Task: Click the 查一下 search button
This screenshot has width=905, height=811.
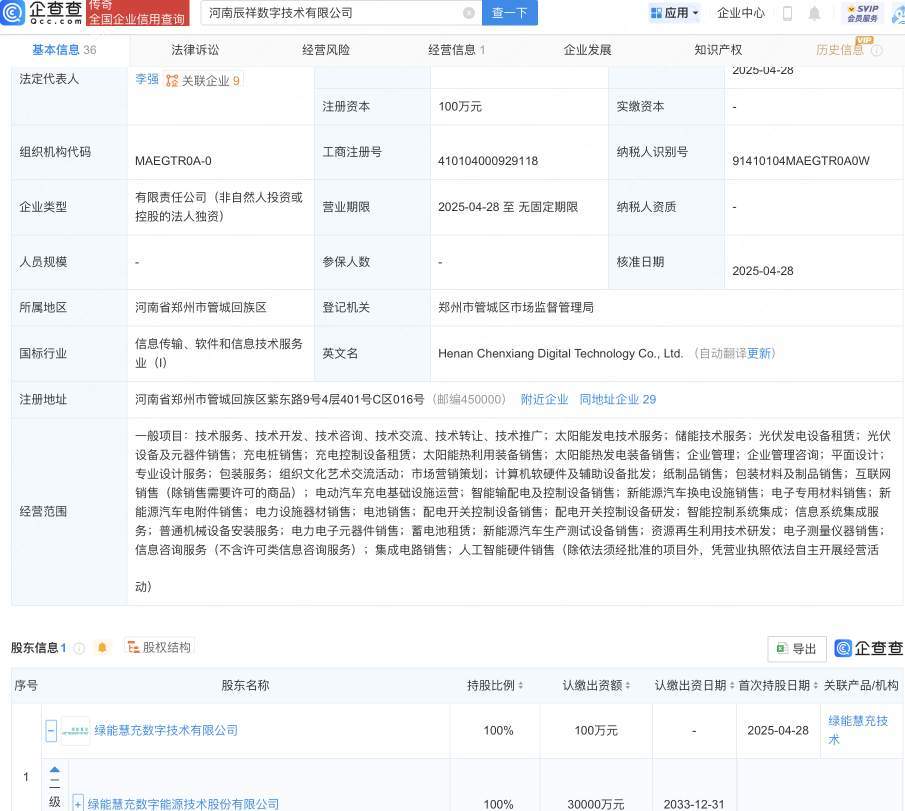Action: point(510,13)
